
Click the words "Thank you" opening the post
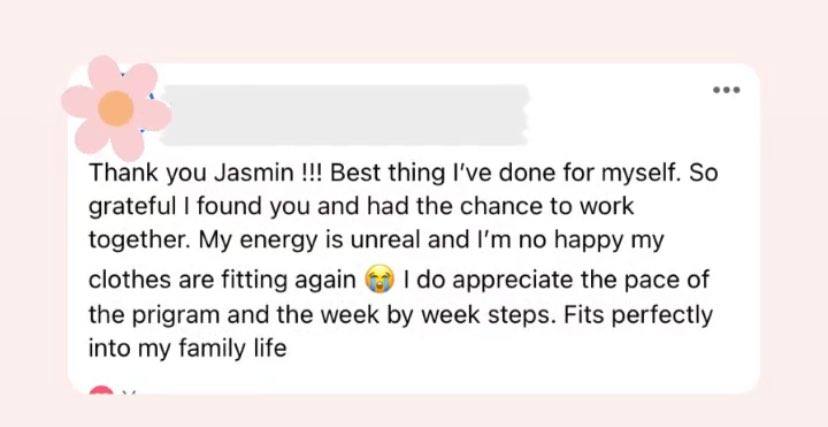[x=148, y=175]
